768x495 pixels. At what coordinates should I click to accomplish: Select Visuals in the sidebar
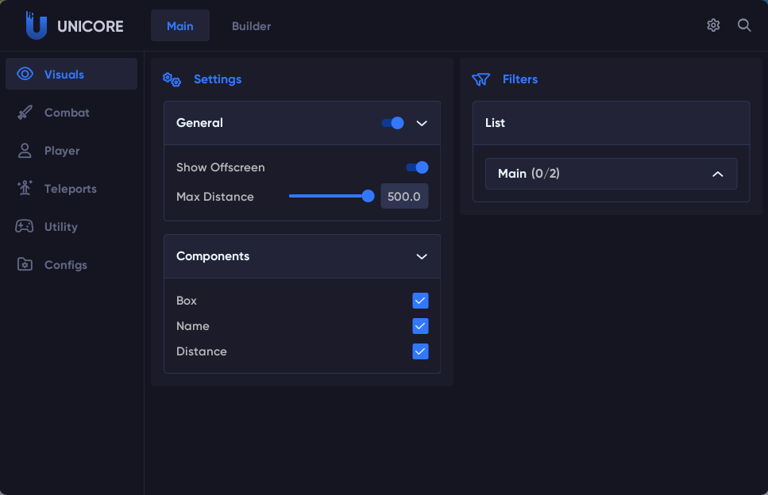[72, 74]
